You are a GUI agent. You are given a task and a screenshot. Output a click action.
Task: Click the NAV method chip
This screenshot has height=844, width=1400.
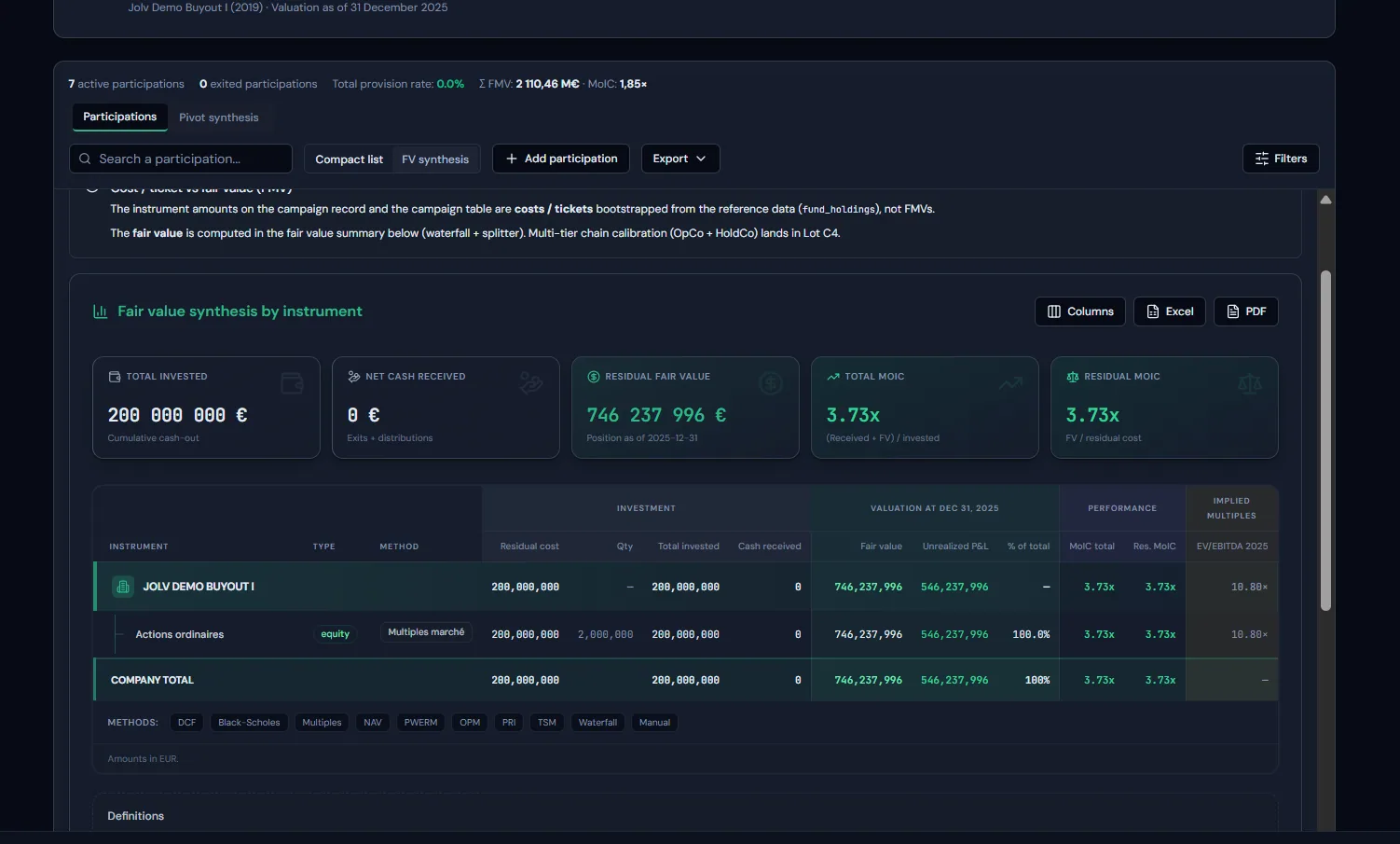pyautogui.click(x=373, y=723)
